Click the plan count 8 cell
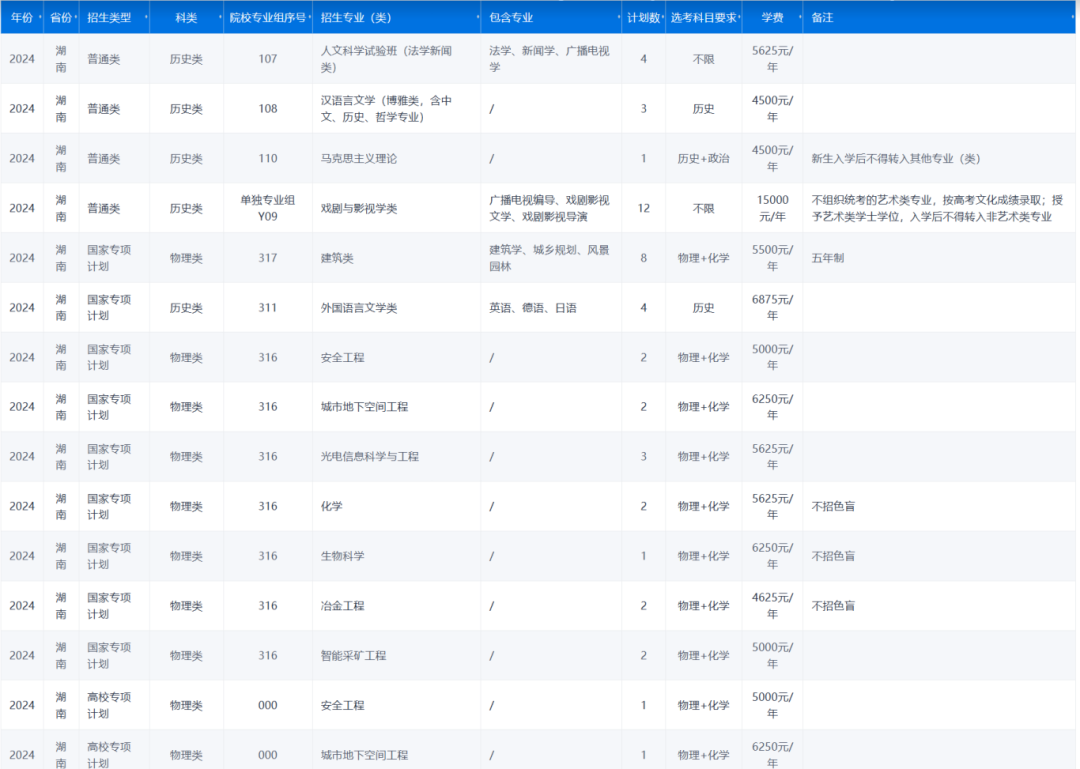Viewport: 1080px width, 769px height. click(643, 258)
